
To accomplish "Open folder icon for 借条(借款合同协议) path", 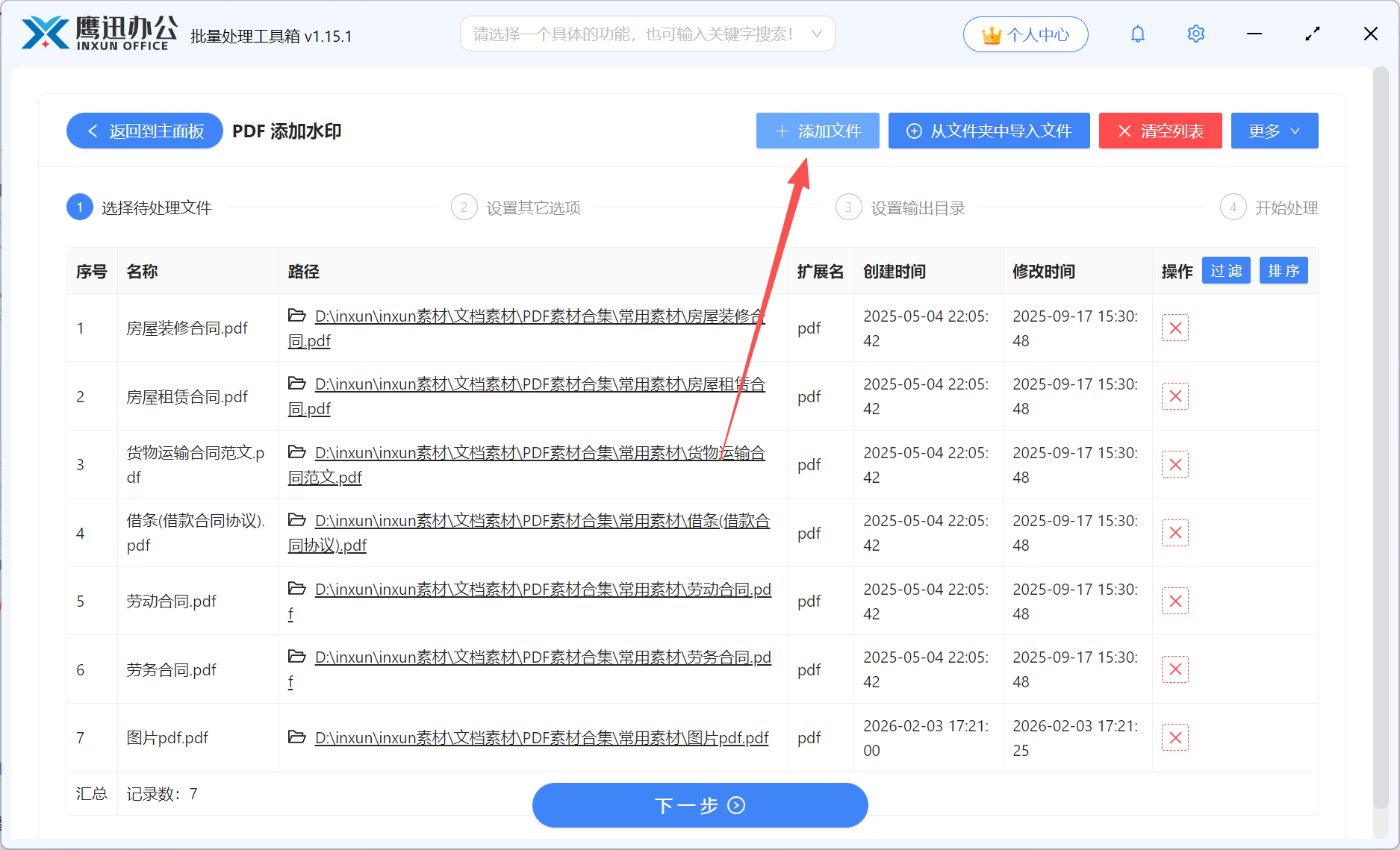I will 297,520.
